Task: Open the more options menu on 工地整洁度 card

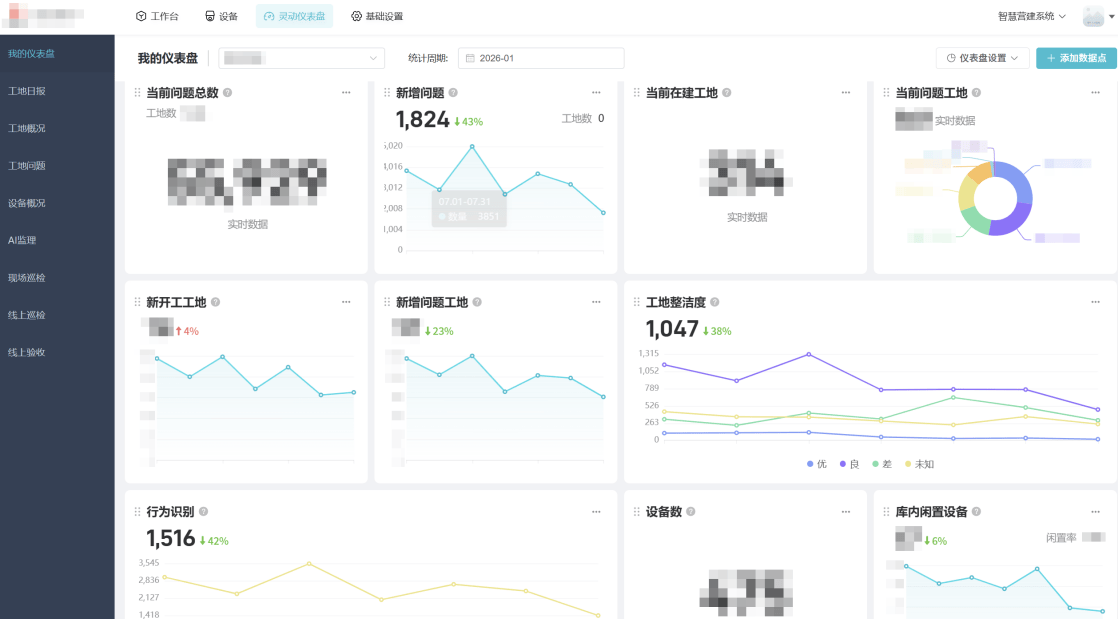Action: pos(846,302)
